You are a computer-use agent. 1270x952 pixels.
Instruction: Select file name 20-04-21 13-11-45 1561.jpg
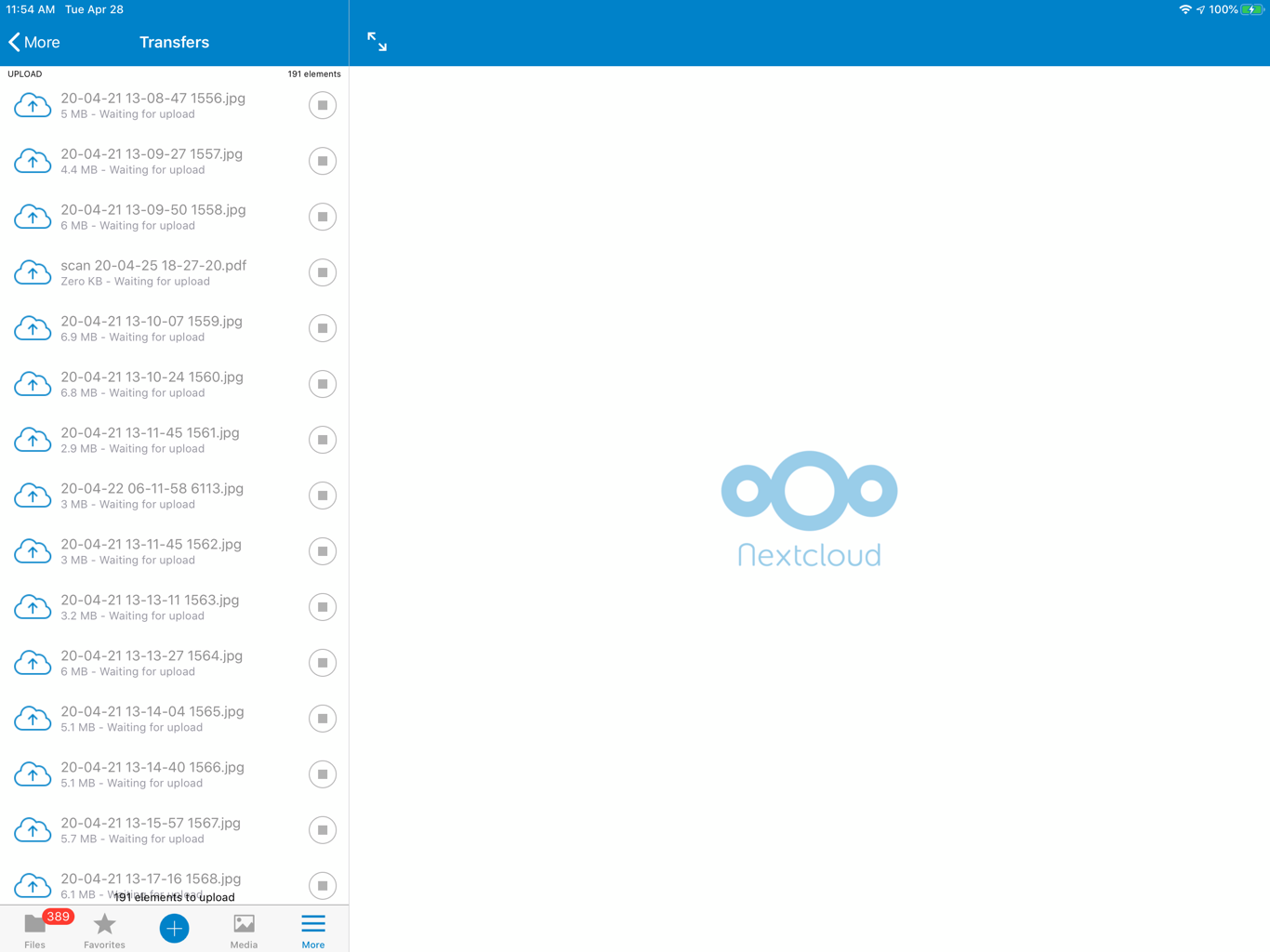(x=150, y=432)
